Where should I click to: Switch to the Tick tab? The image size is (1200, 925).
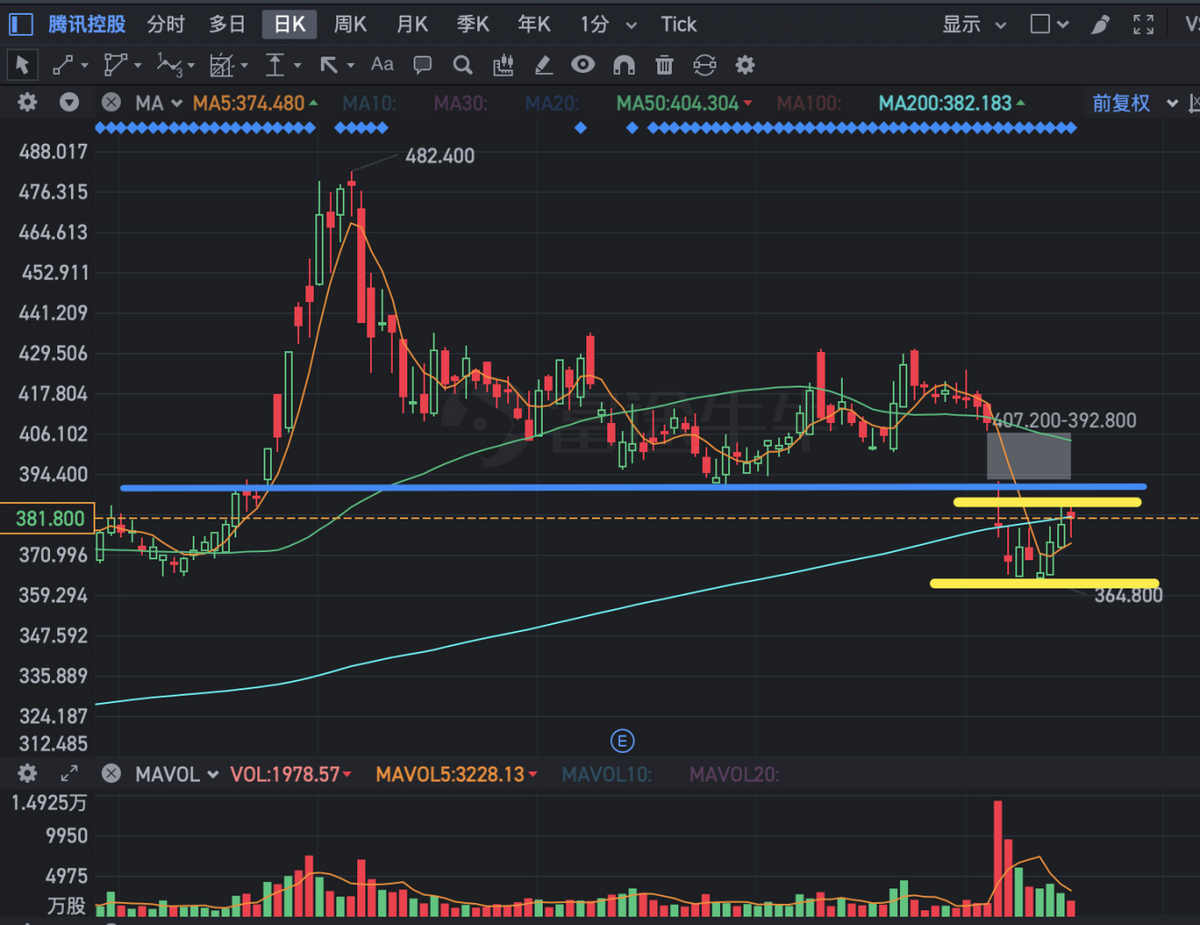pyautogui.click(x=678, y=24)
